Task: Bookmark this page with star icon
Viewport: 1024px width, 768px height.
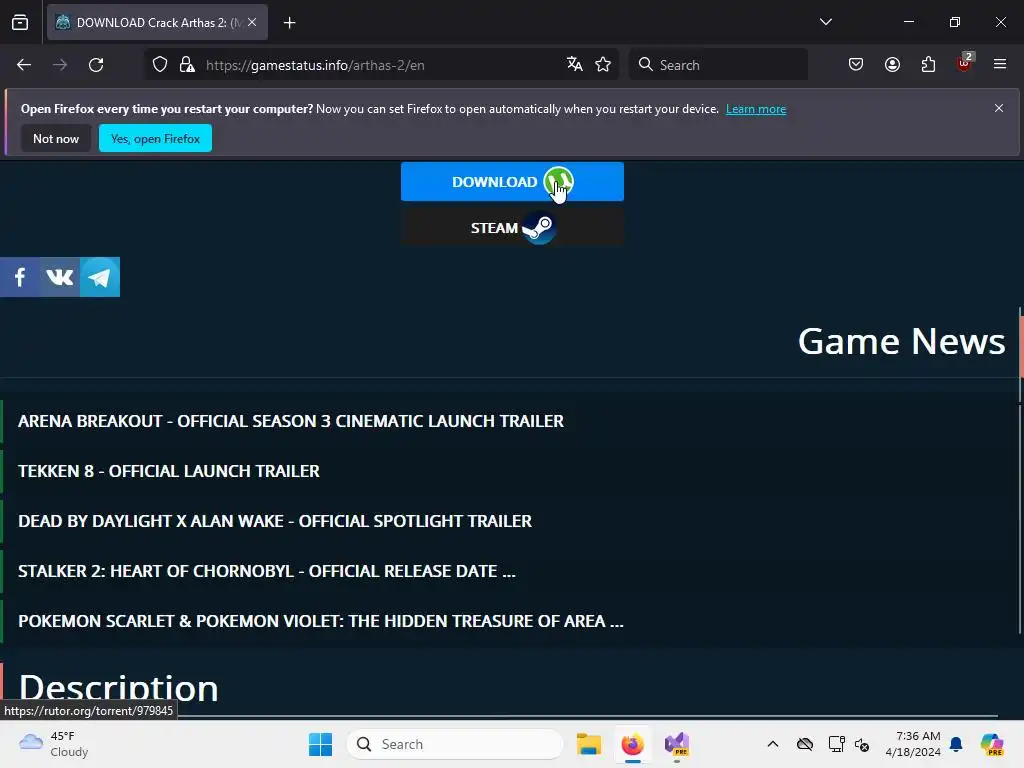Action: [603, 64]
